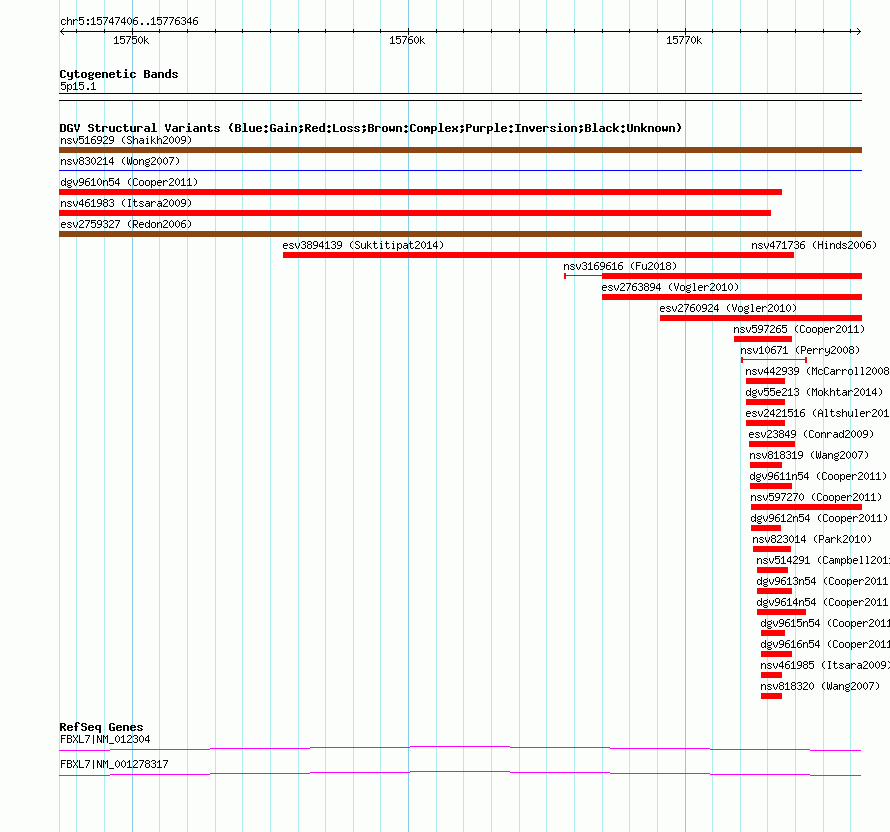890x832 pixels.
Task: Select the nsv3169616 variant bar
Action: click(x=713, y=276)
